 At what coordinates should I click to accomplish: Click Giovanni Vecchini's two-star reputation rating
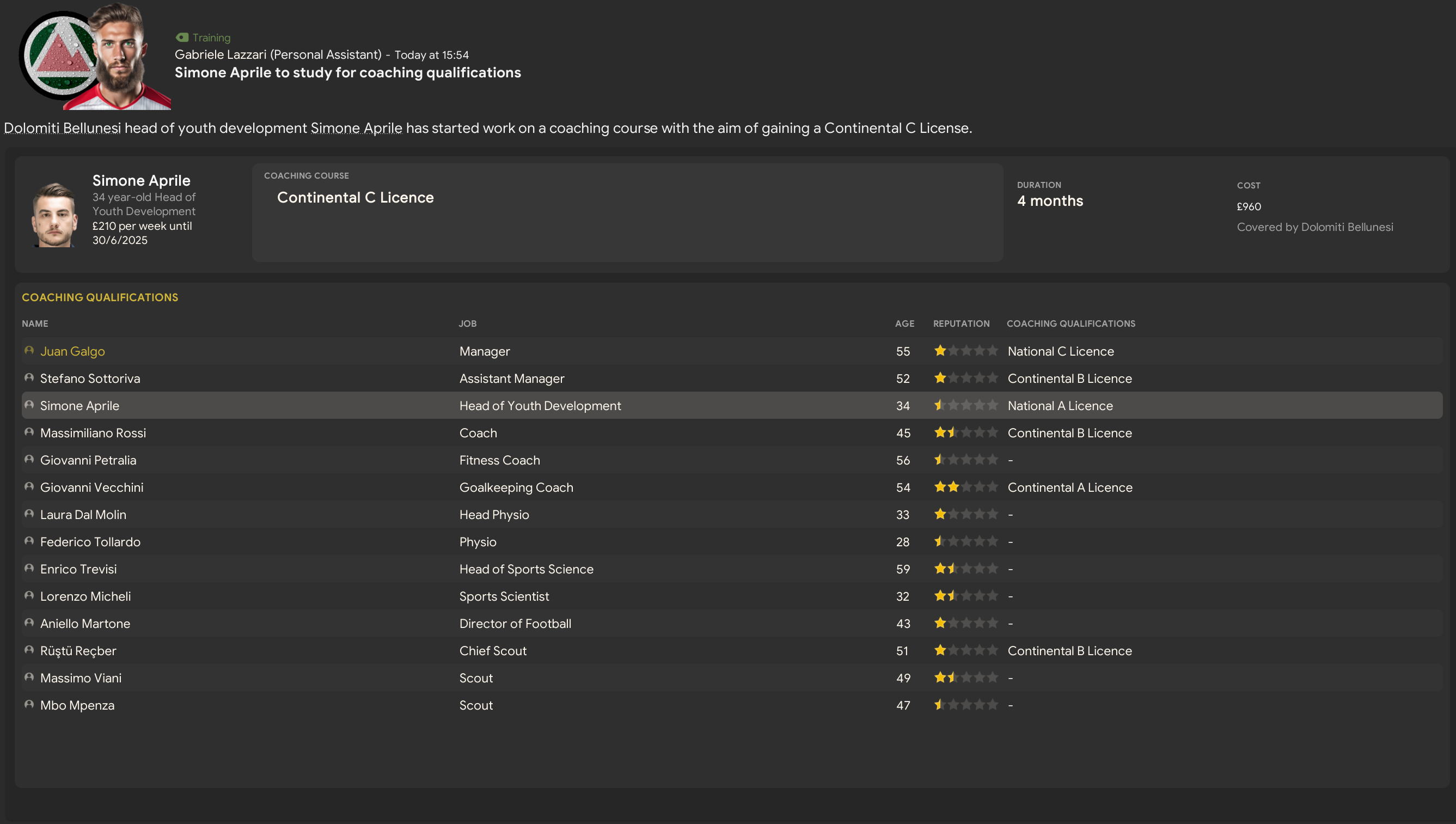965,487
